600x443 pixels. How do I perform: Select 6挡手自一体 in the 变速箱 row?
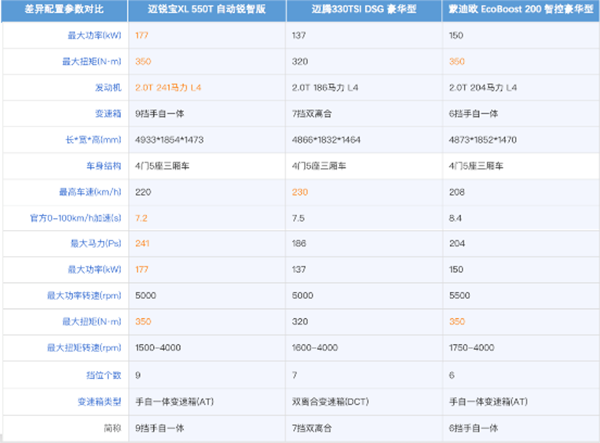coord(474,114)
